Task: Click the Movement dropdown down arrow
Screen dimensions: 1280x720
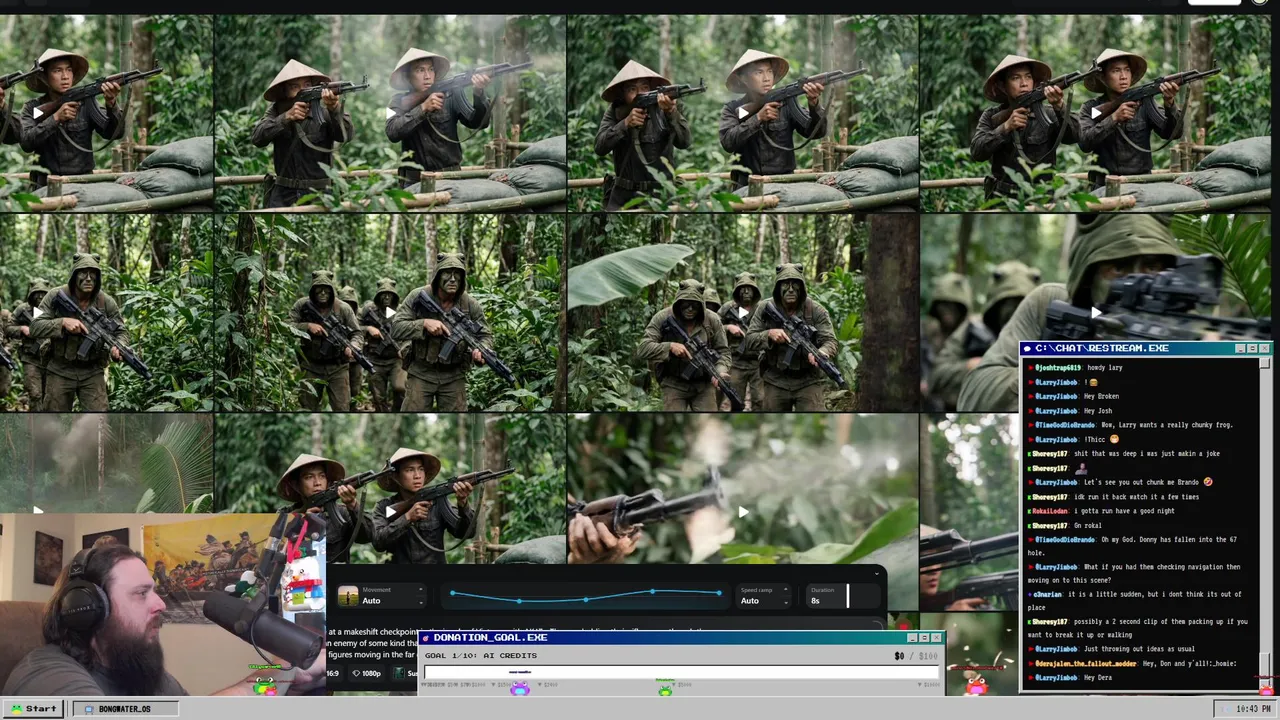Action: 420,602
